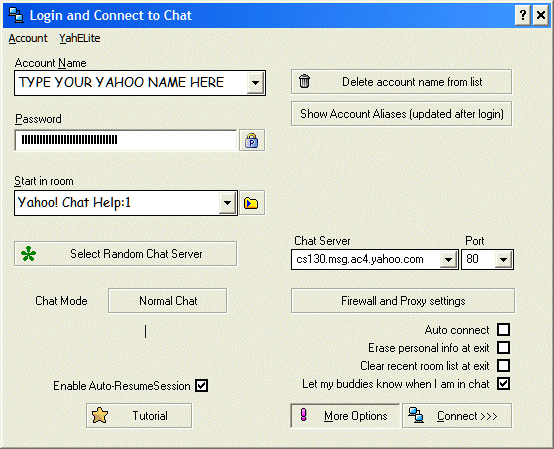Image resolution: width=554 pixels, height=449 pixels.
Task: Click the networked computers Connect icon
Action: (416, 415)
